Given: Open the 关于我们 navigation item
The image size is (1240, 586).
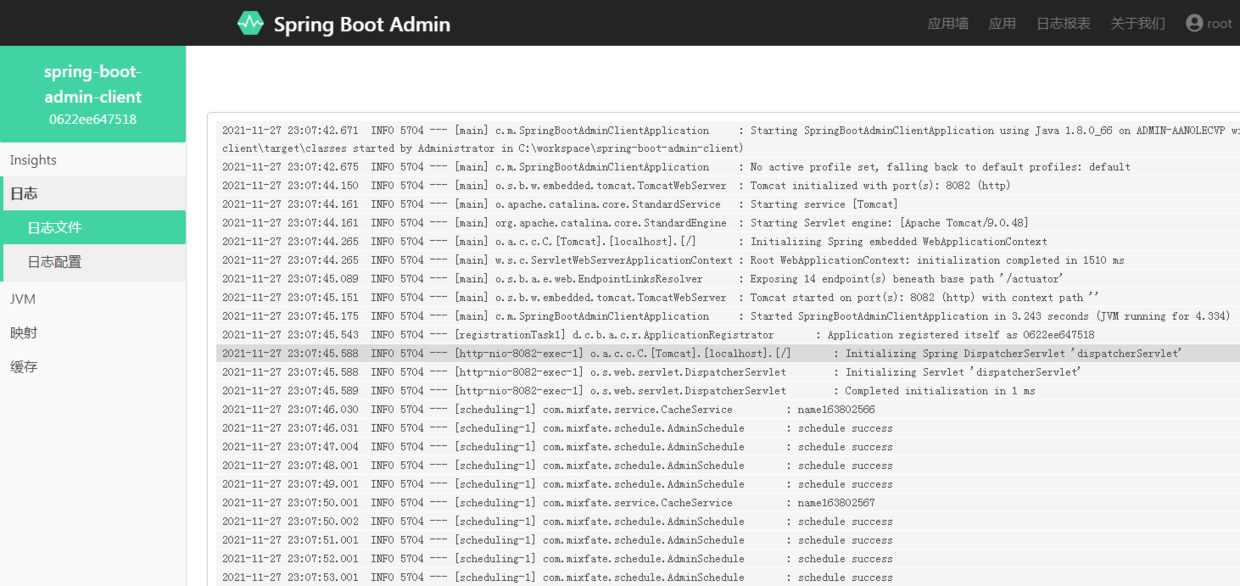Looking at the screenshot, I should 1138,23.
